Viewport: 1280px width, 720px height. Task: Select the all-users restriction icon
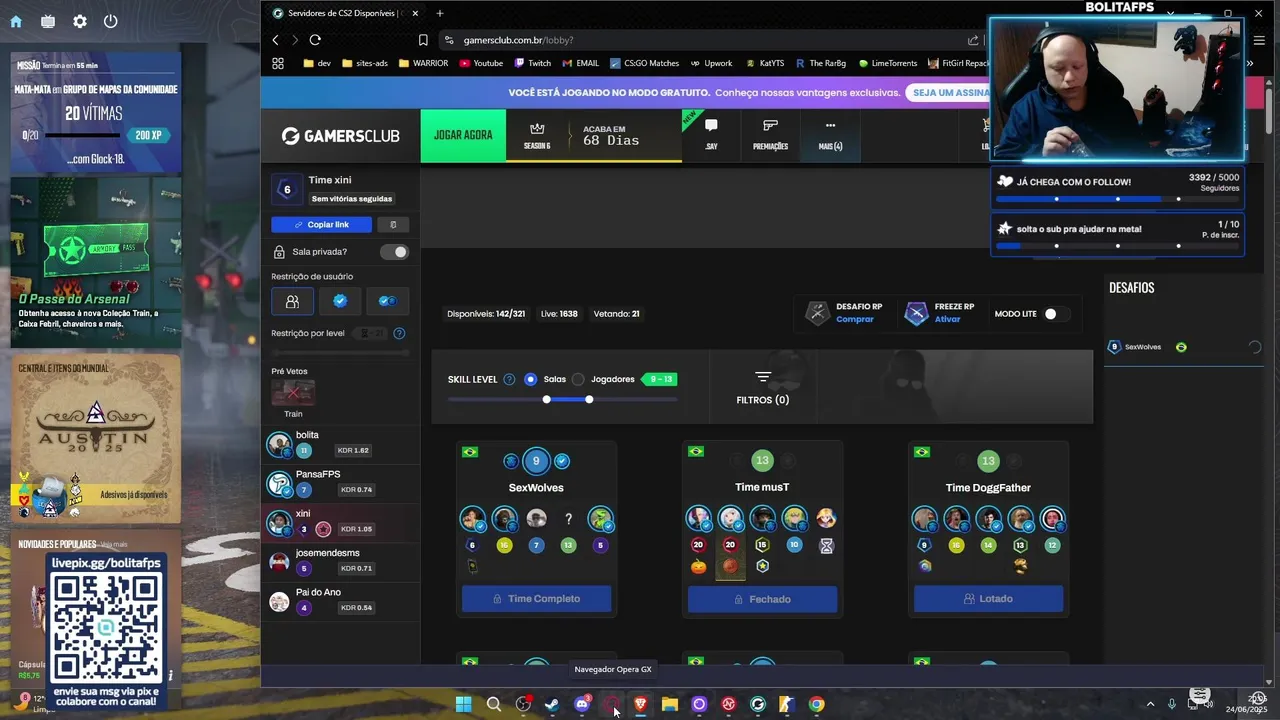tap(292, 301)
